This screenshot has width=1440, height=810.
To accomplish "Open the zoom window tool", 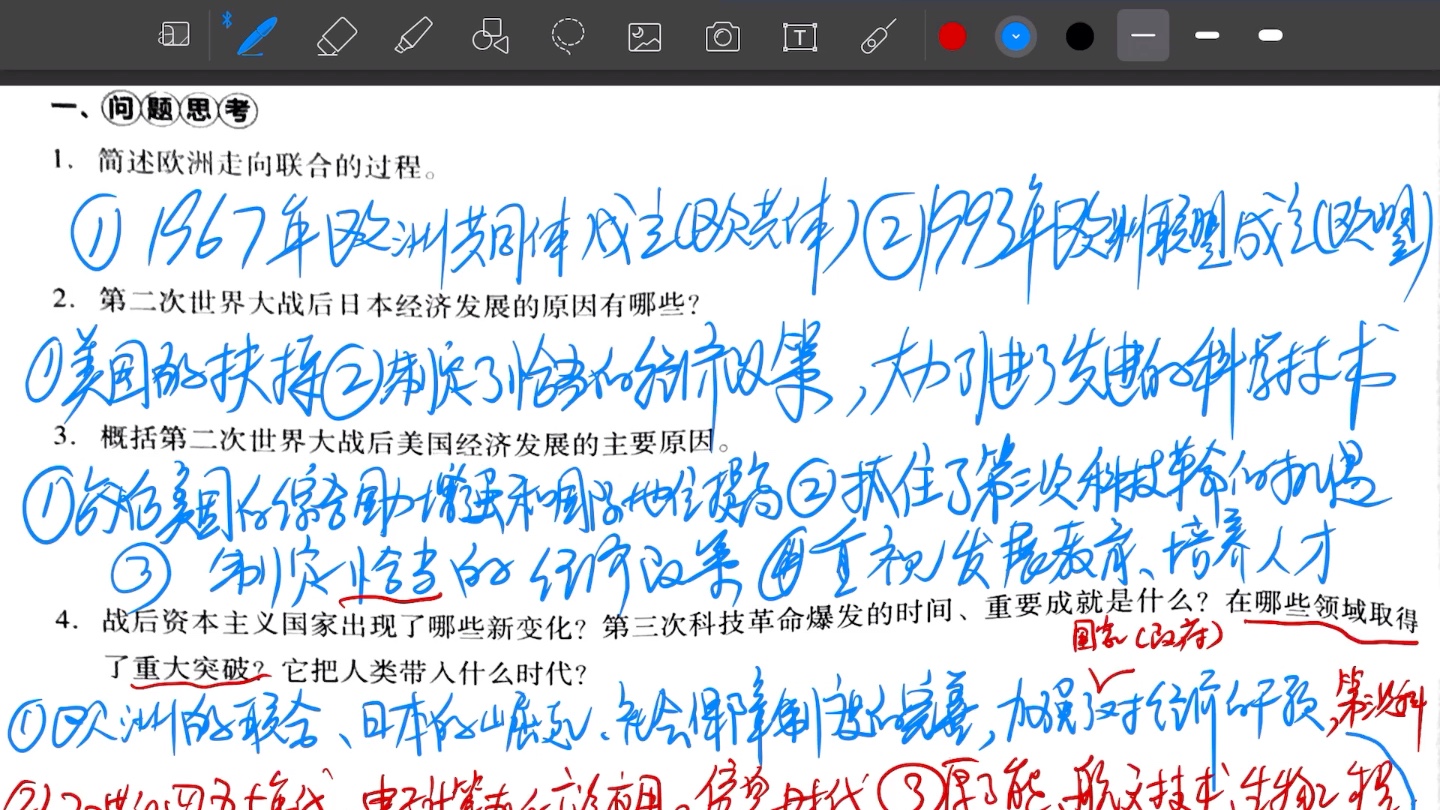I will coord(174,36).
